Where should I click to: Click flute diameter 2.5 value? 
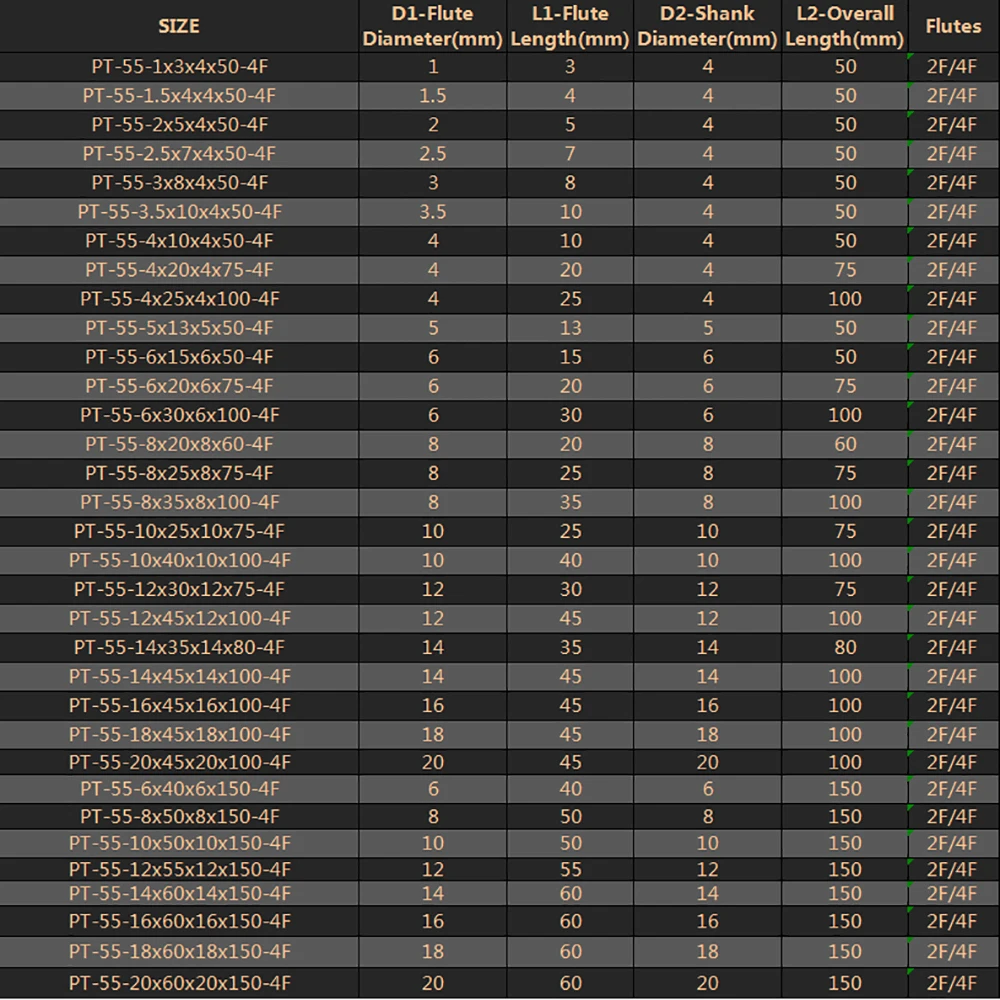click(x=432, y=154)
